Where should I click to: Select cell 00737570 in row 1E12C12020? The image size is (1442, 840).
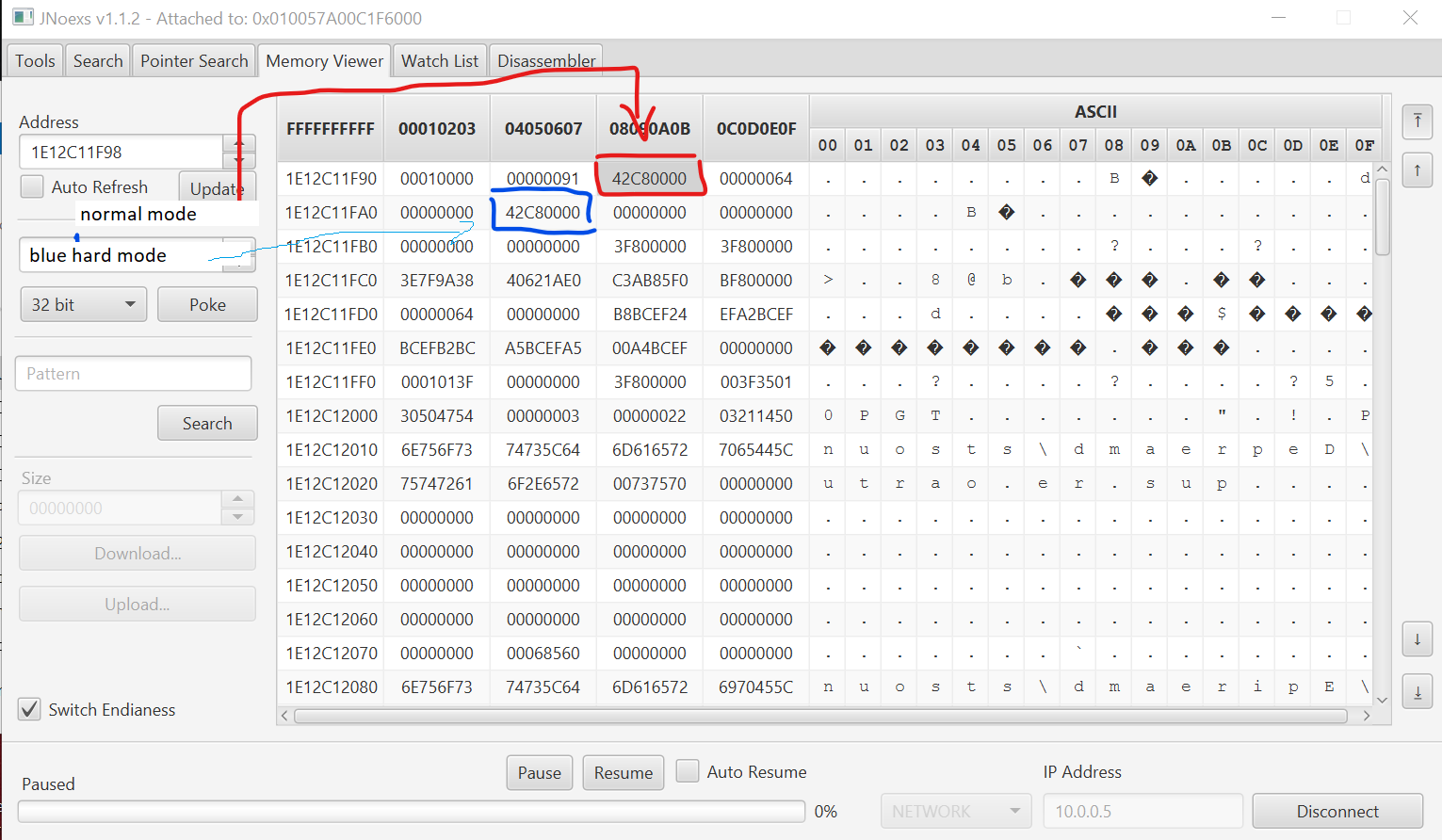649,483
